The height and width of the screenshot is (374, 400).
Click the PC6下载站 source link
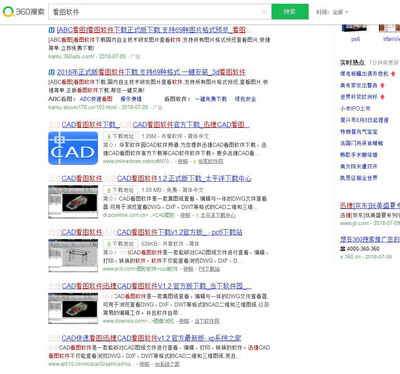209,269
